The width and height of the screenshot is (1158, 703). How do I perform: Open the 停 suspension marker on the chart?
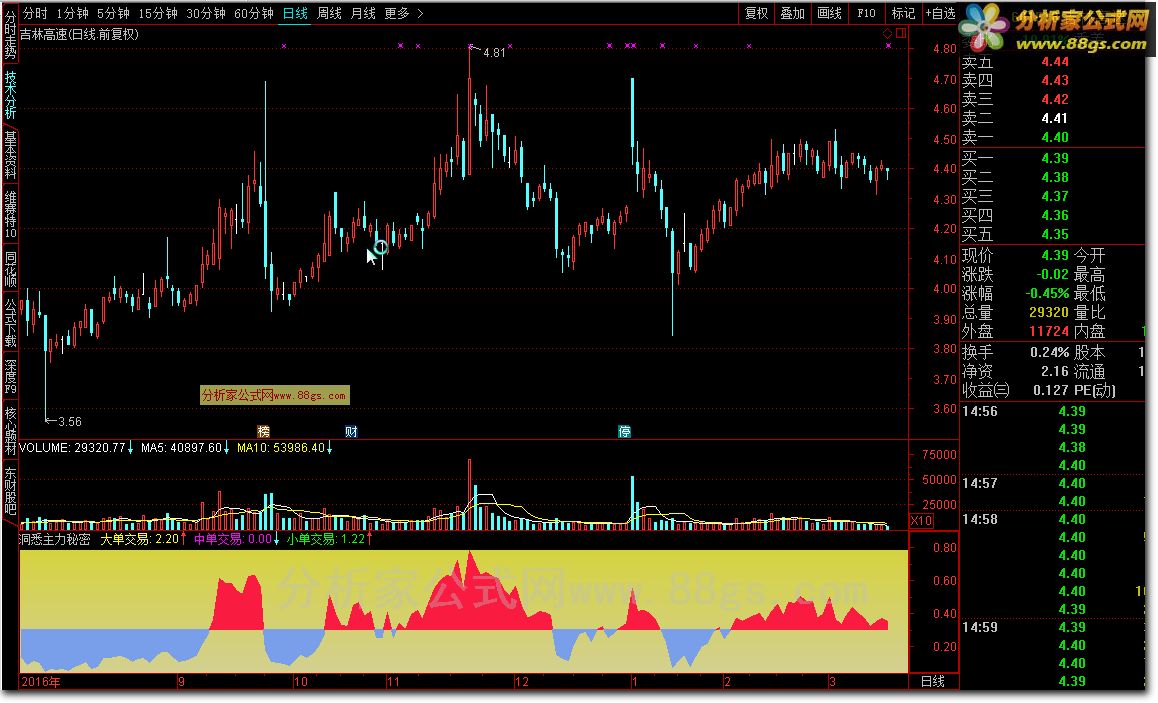[x=625, y=431]
